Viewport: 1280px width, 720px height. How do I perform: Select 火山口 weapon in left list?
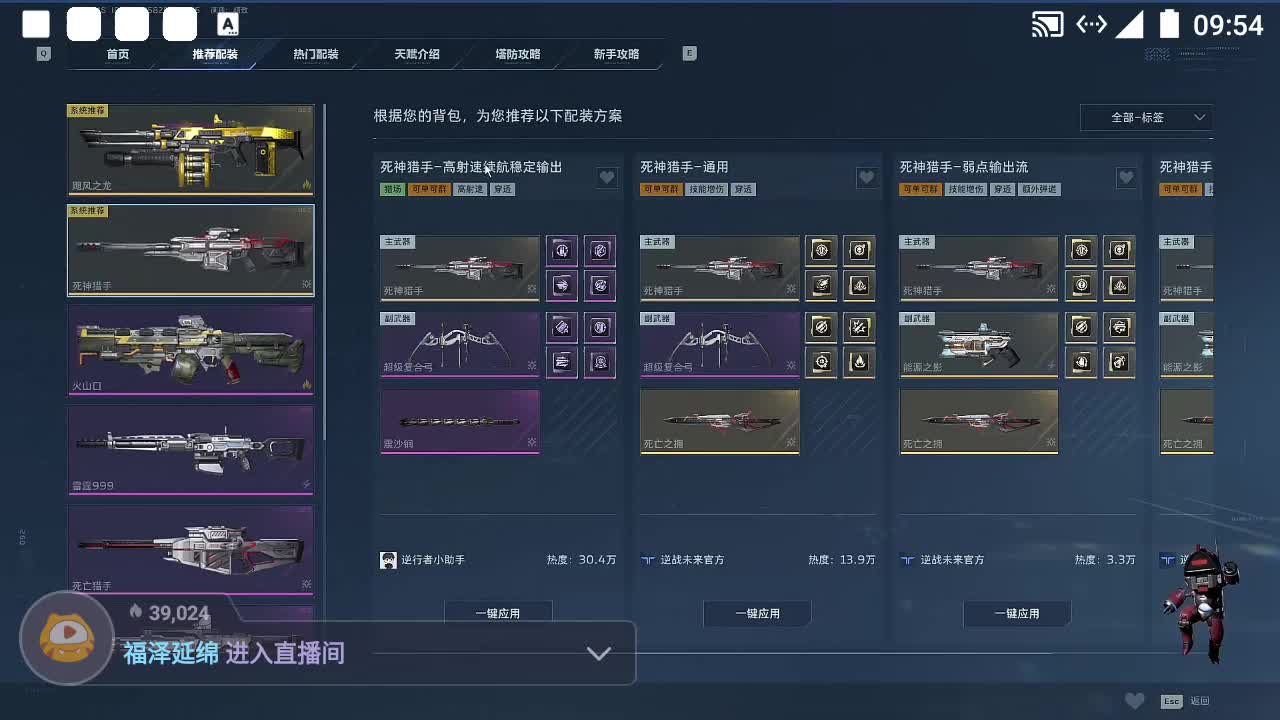click(191, 350)
